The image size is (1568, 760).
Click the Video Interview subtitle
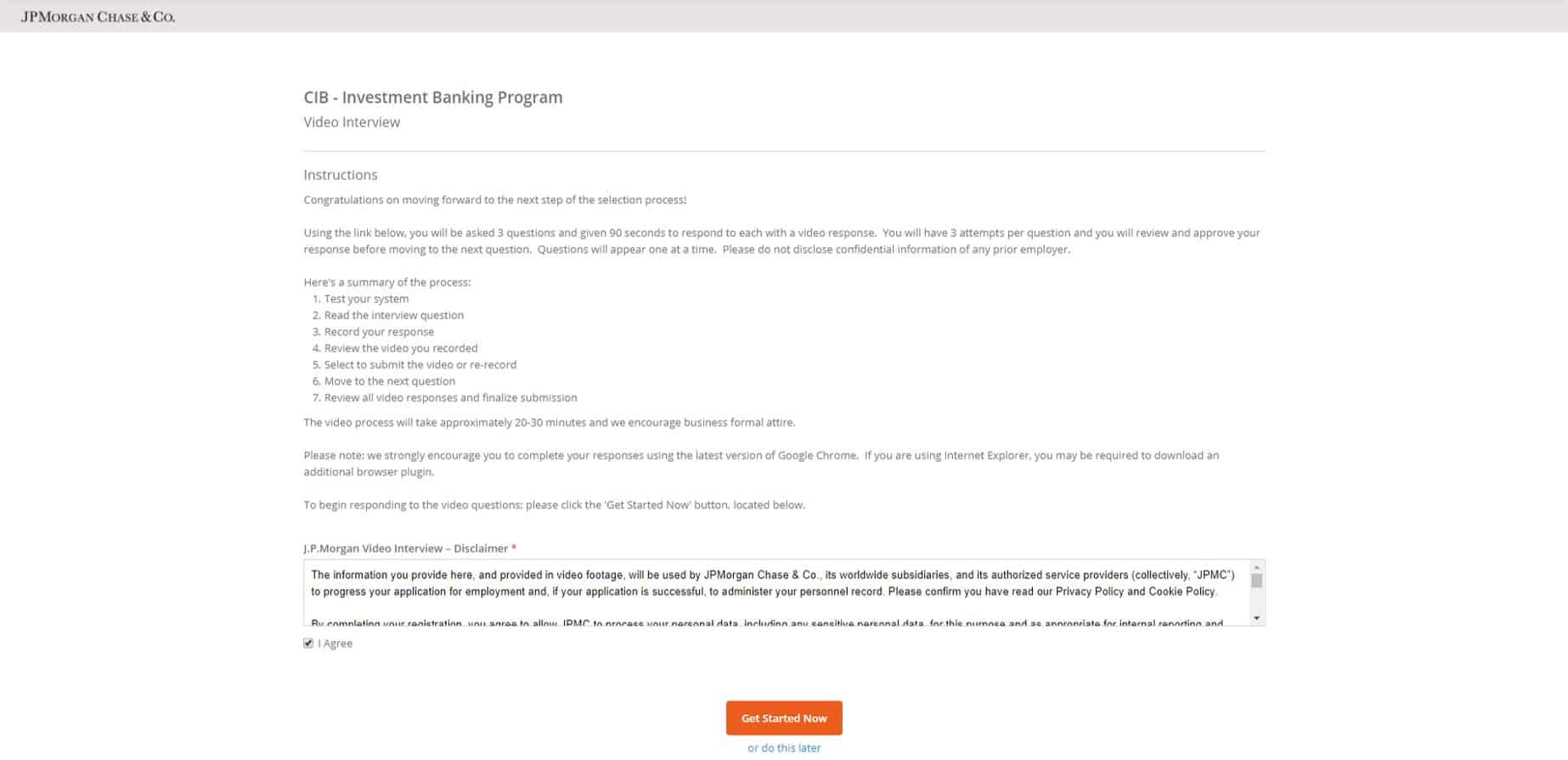(x=352, y=122)
